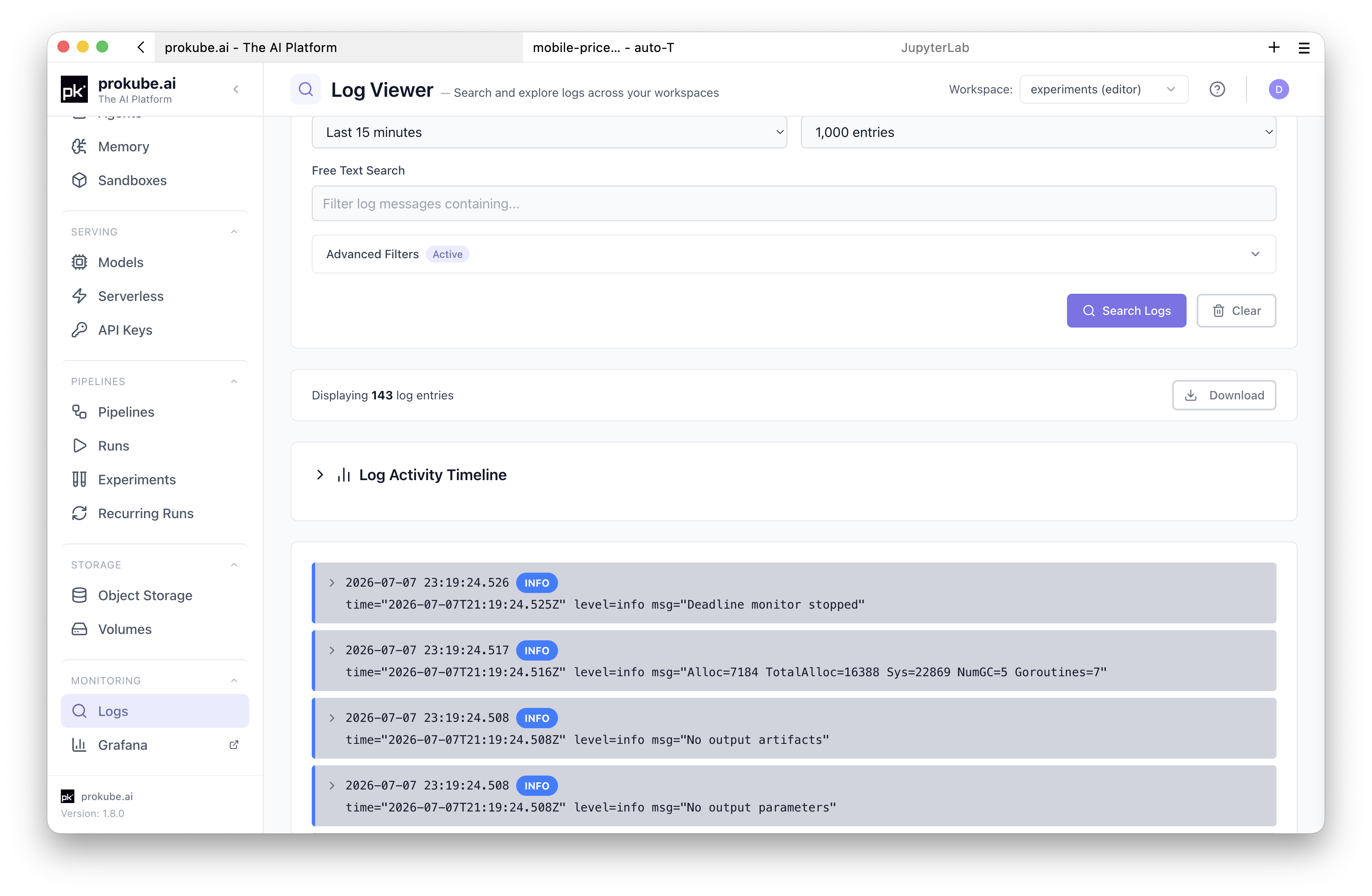Open the Serverless section
Viewport: 1372px width, 896px height.
[155, 296]
